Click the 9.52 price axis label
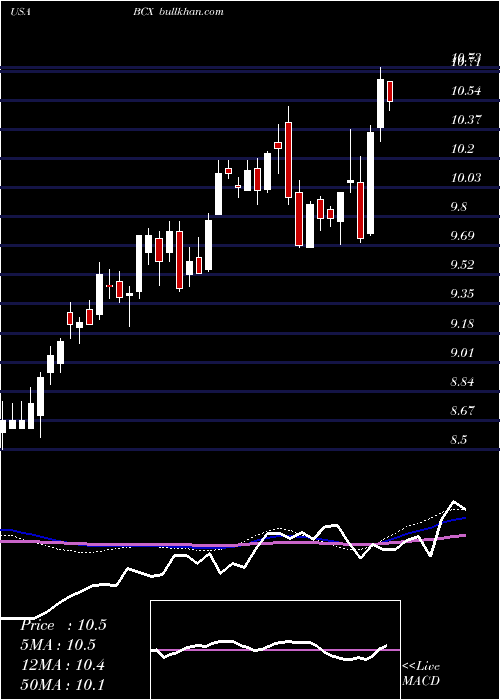500x700 pixels. [462, 265]
